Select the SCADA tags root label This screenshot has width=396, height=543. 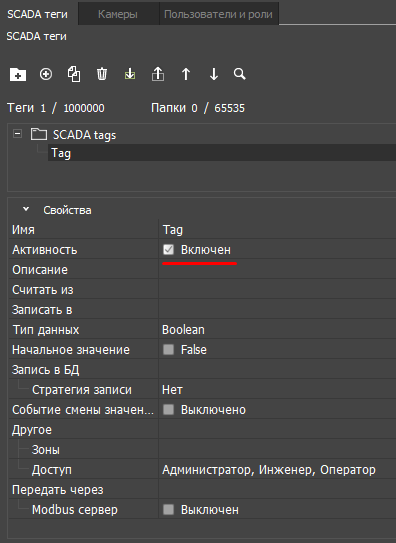point(84,135)
